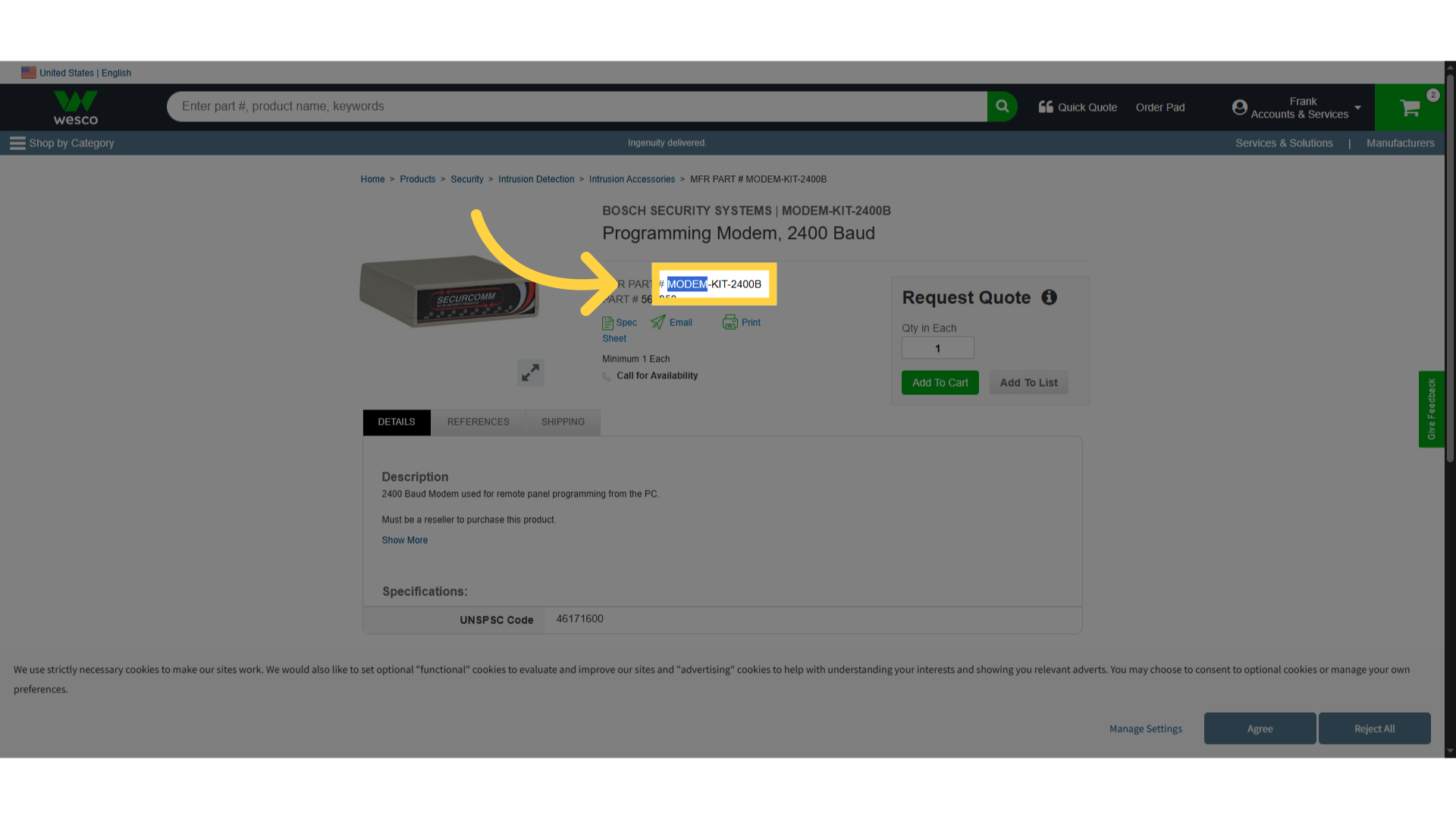Screen dimensions: 1456x819
Task: Open Manage Settings for cookies
Action: (x=1145, y=729)
